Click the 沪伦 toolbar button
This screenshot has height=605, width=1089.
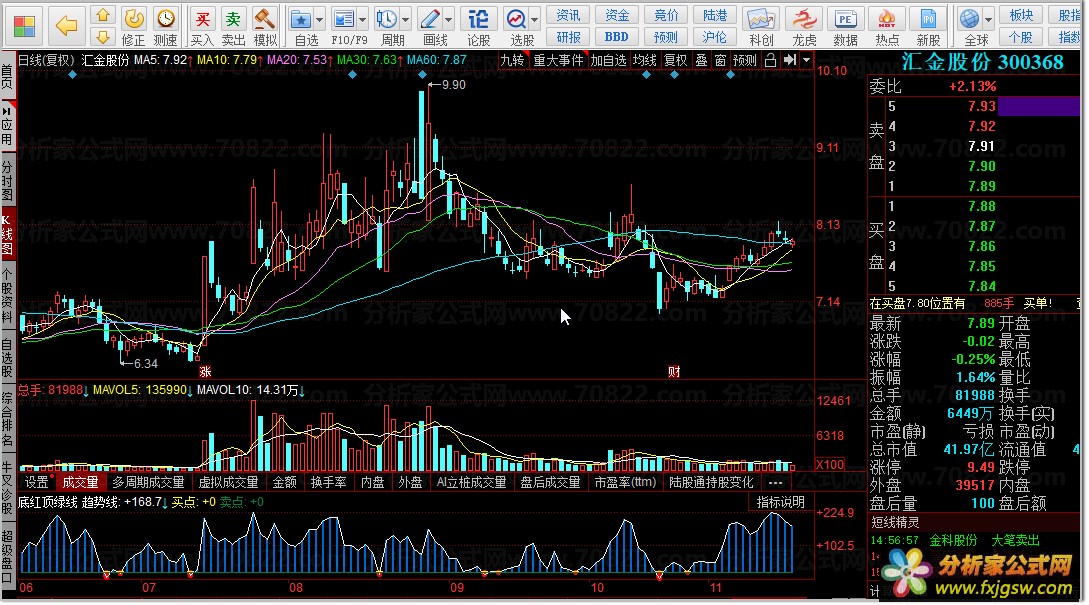click(x=715, y=37)
